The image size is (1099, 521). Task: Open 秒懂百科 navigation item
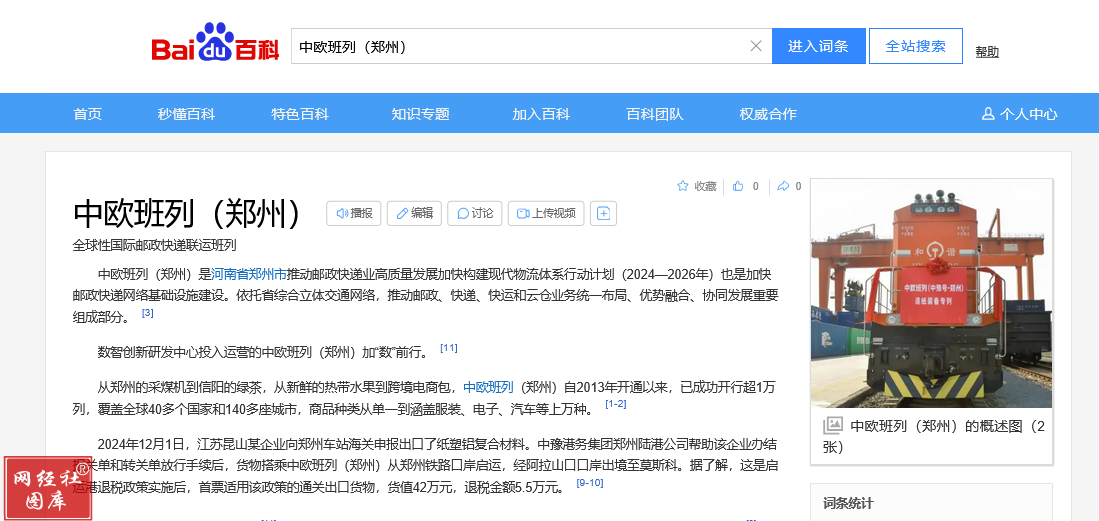[x=186, y=114]
